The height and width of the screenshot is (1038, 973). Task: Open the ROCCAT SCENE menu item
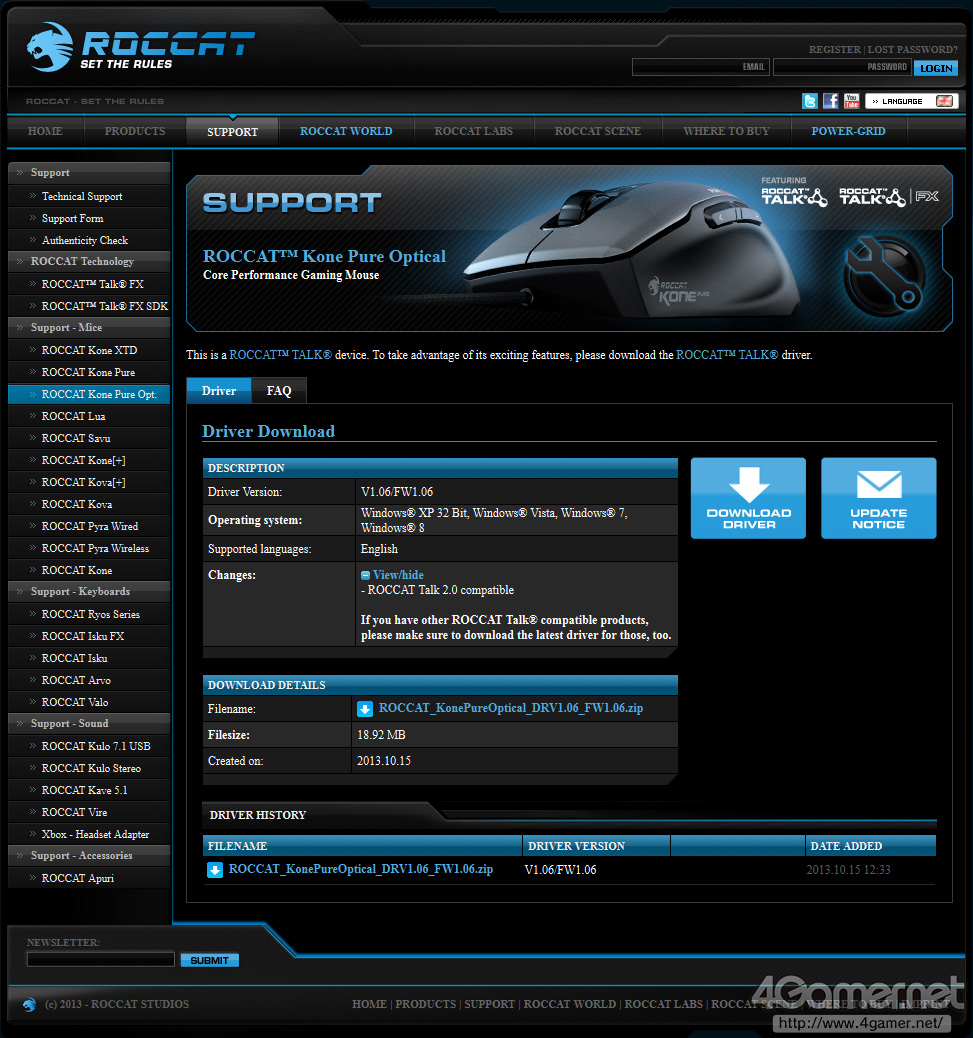[598, 131]
